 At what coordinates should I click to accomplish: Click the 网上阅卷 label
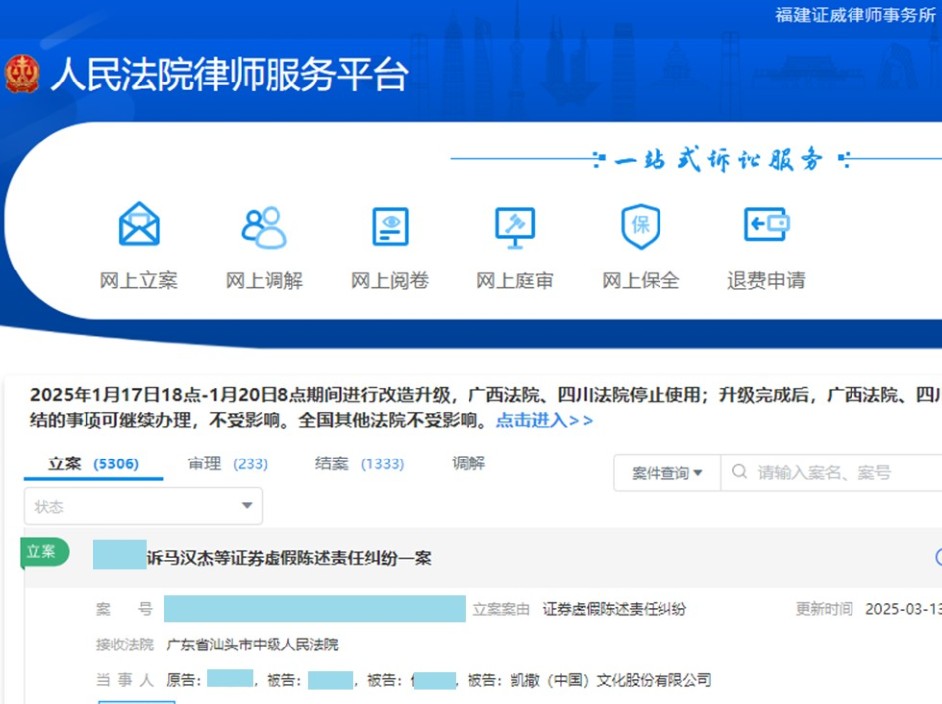click(390, 281)
